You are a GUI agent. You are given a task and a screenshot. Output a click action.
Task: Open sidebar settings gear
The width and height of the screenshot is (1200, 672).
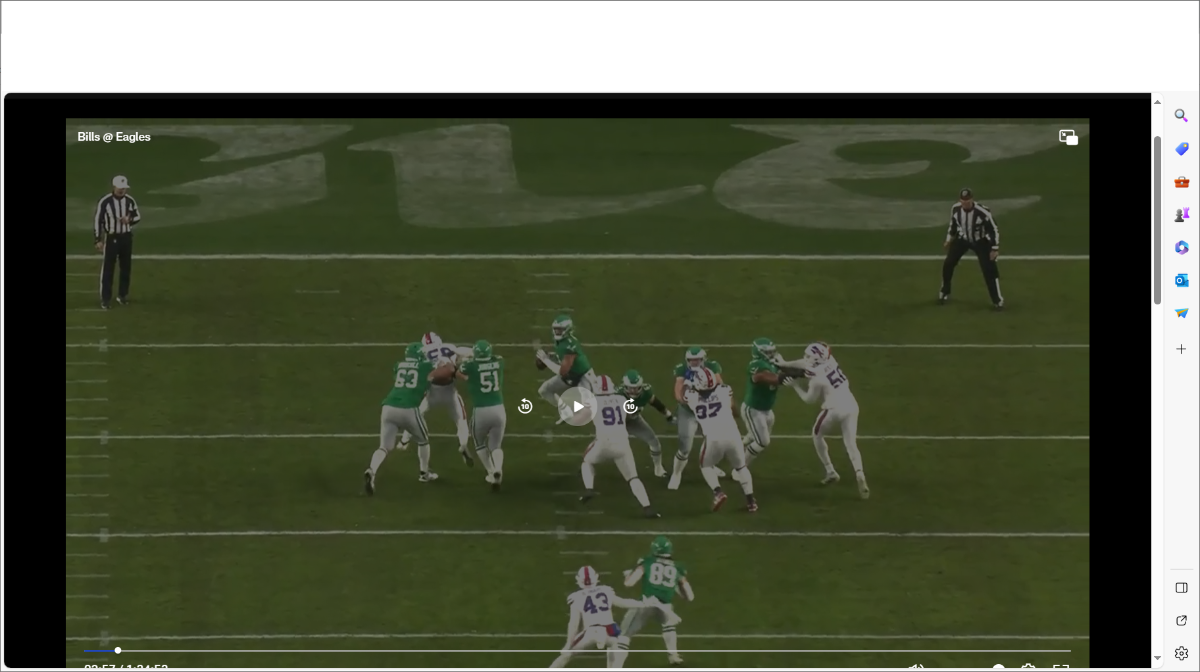click(1181, 653)
